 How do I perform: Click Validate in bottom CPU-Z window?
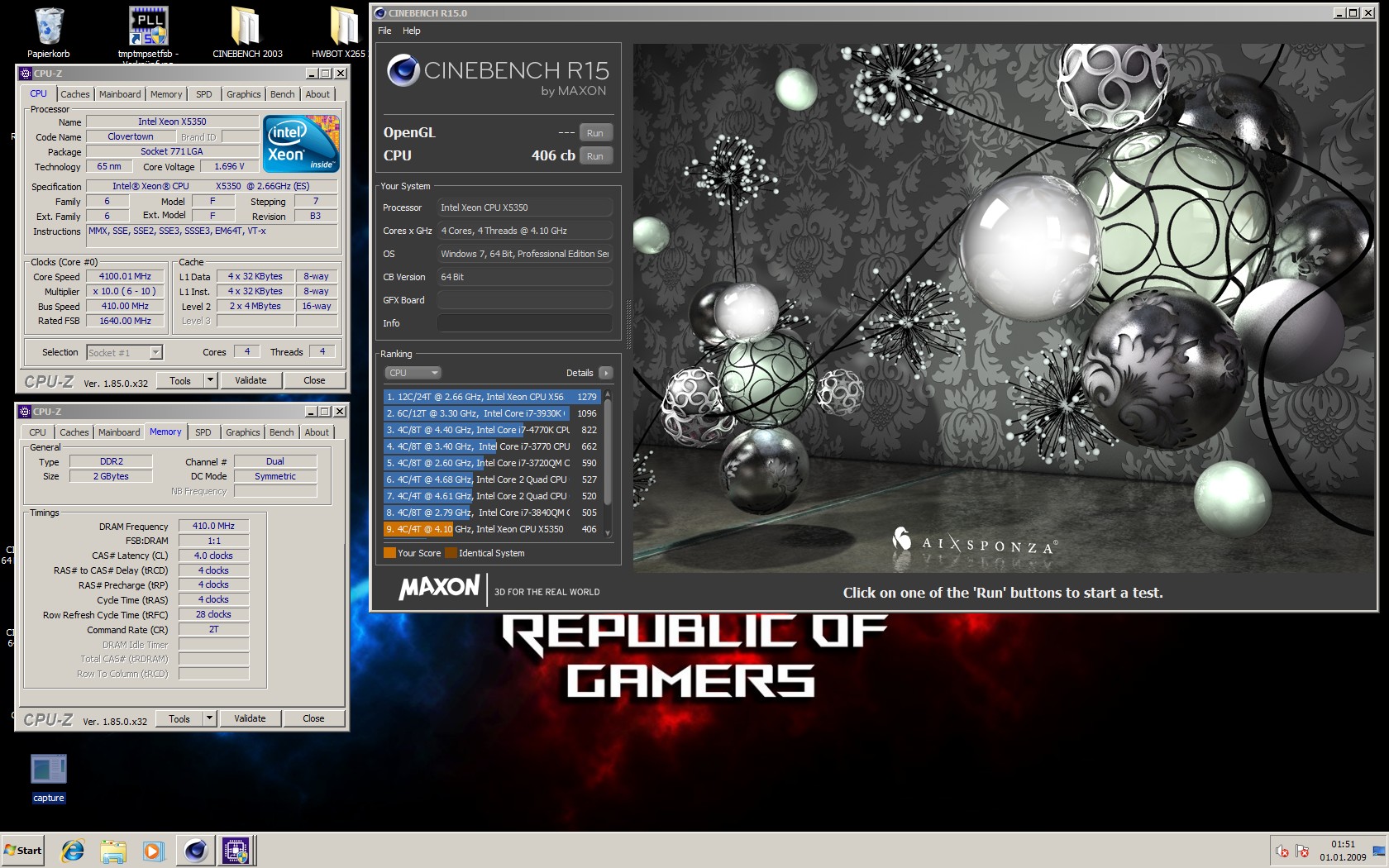(x=250, y=718)
